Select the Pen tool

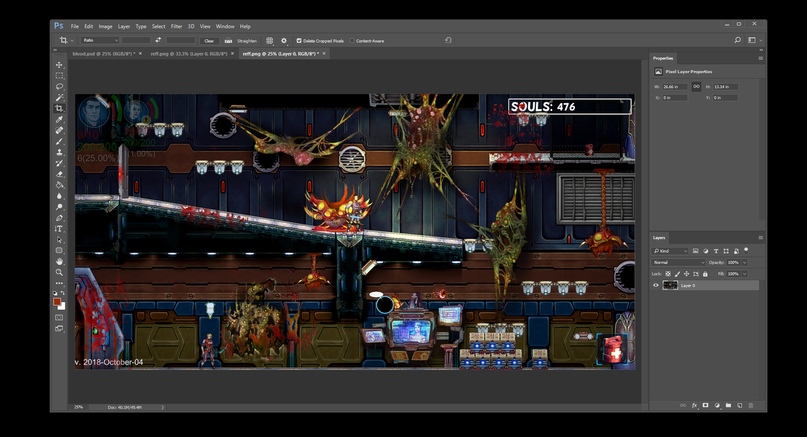[59, 218]
